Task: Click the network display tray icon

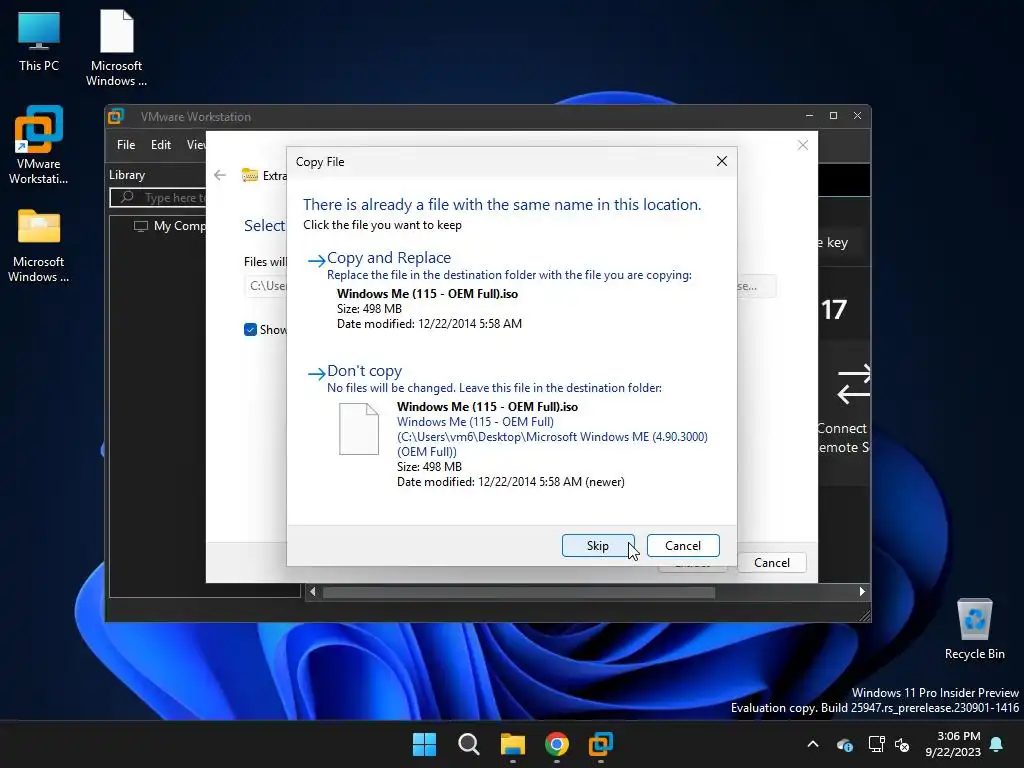Action: point(876,744)
